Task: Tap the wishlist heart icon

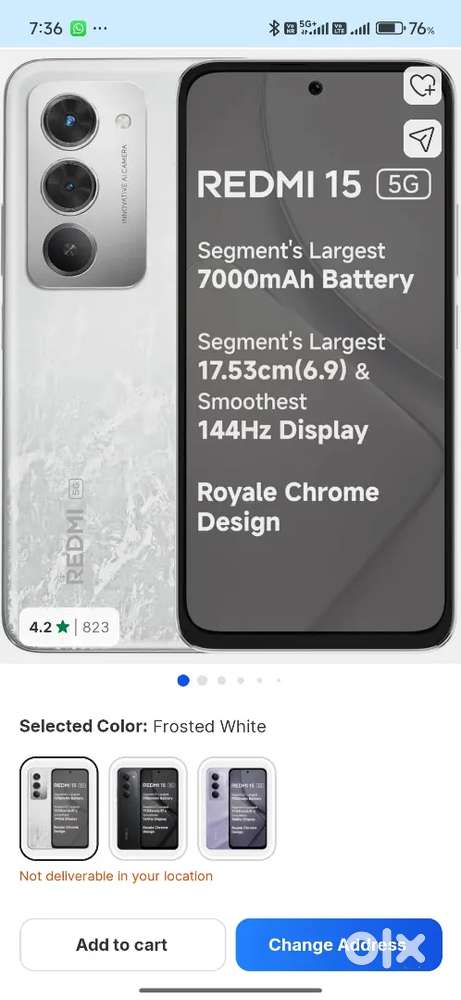Action: (423, 85)
